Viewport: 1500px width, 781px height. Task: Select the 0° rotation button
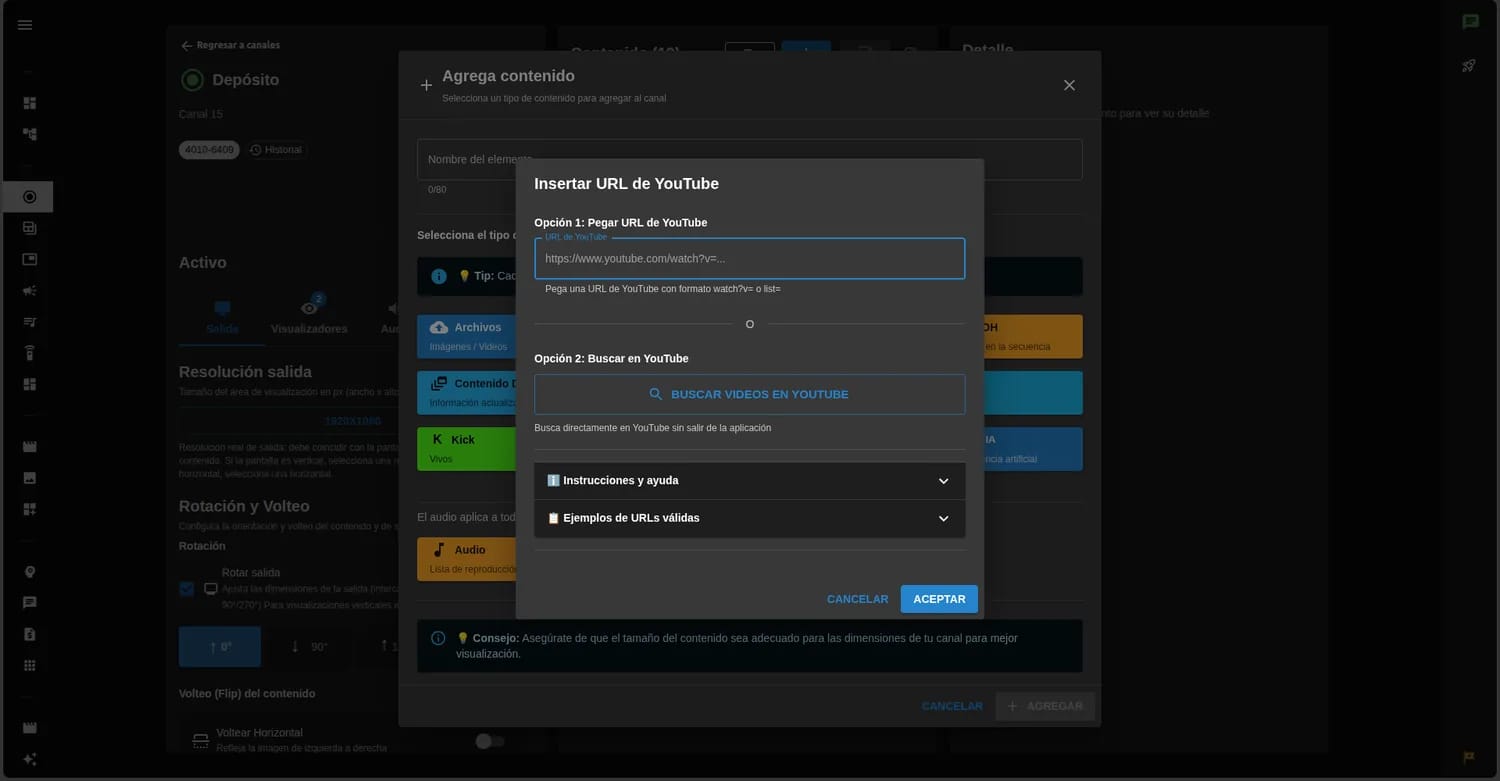[220, 647]
